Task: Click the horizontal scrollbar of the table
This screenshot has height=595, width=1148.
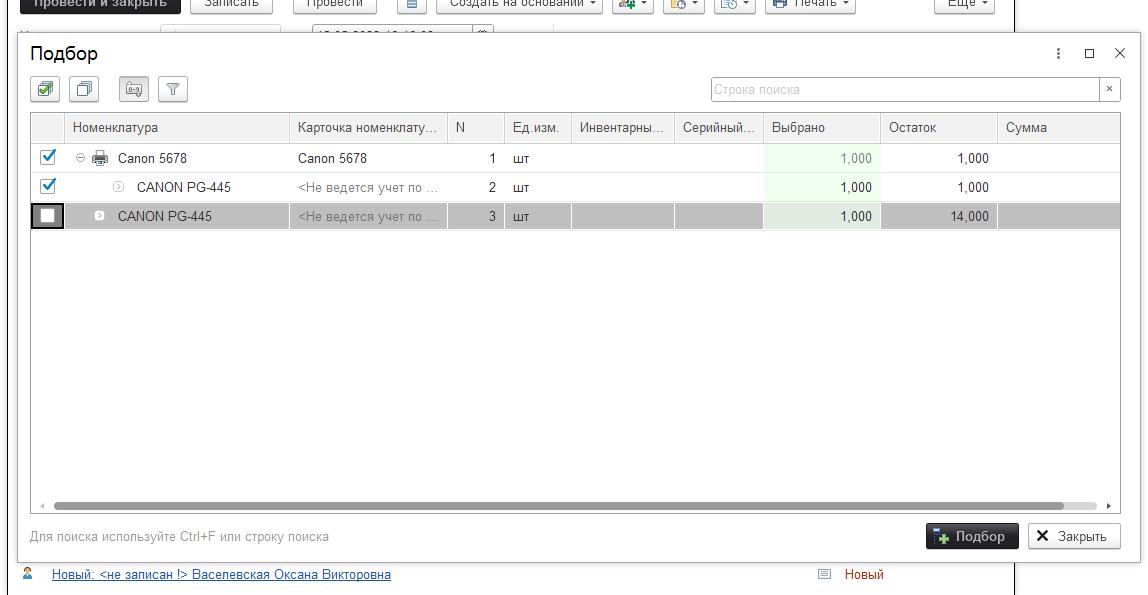Action: (558, 506)
